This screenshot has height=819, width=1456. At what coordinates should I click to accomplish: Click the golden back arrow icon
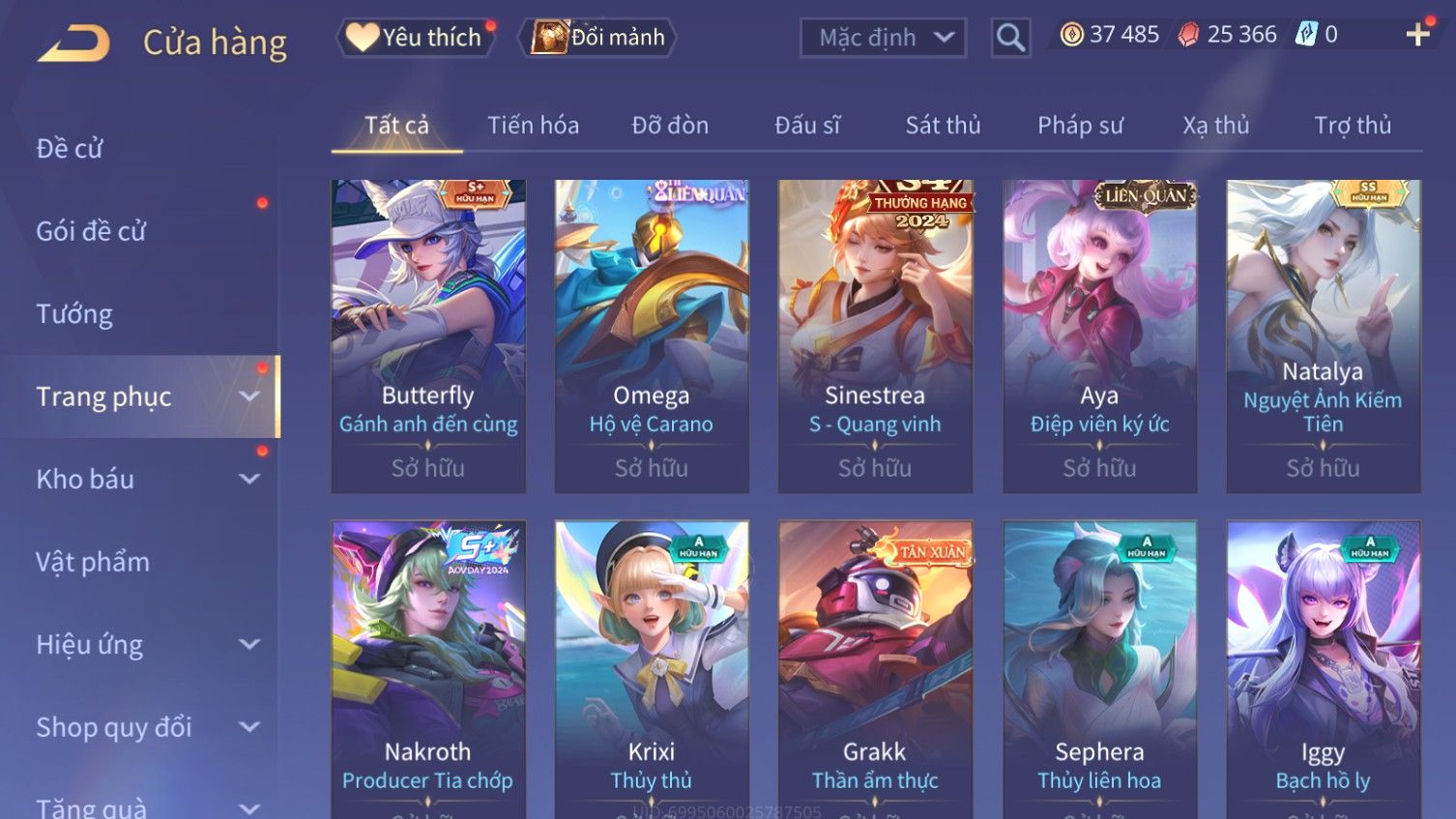[73, 44]
